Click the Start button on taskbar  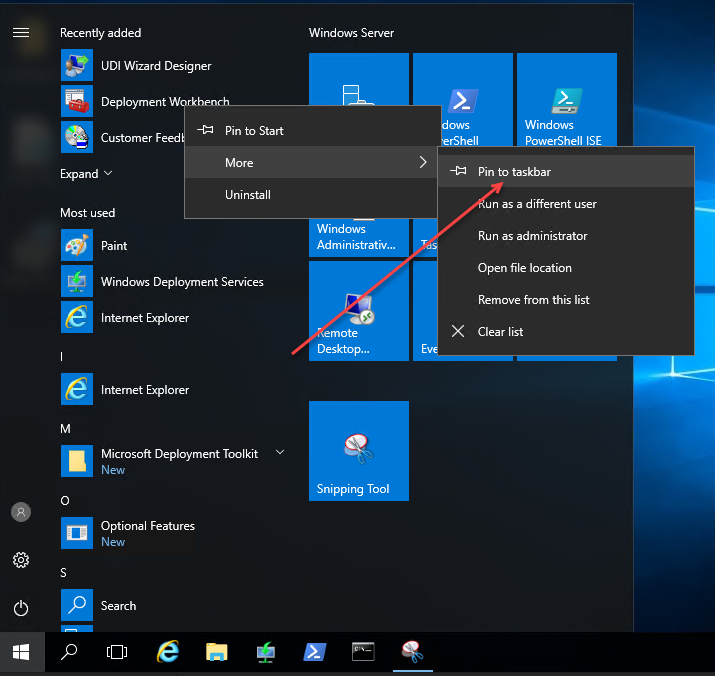(x=21, y=652)
